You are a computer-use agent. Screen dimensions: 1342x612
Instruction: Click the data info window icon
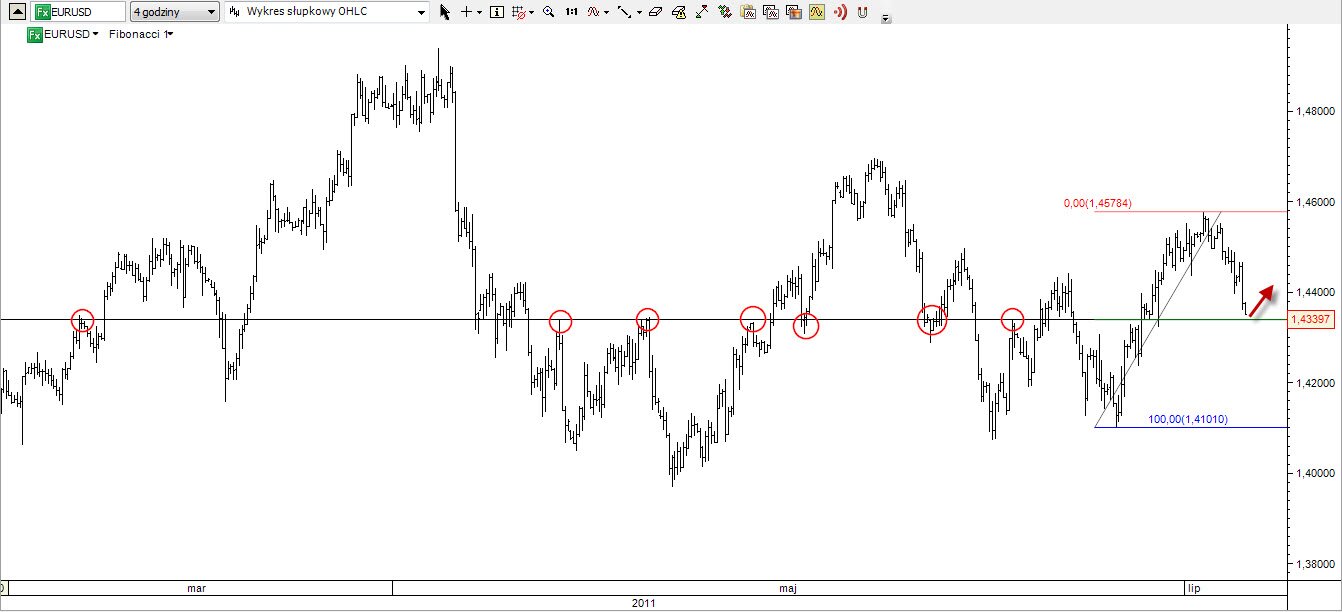tap(497, 12)
